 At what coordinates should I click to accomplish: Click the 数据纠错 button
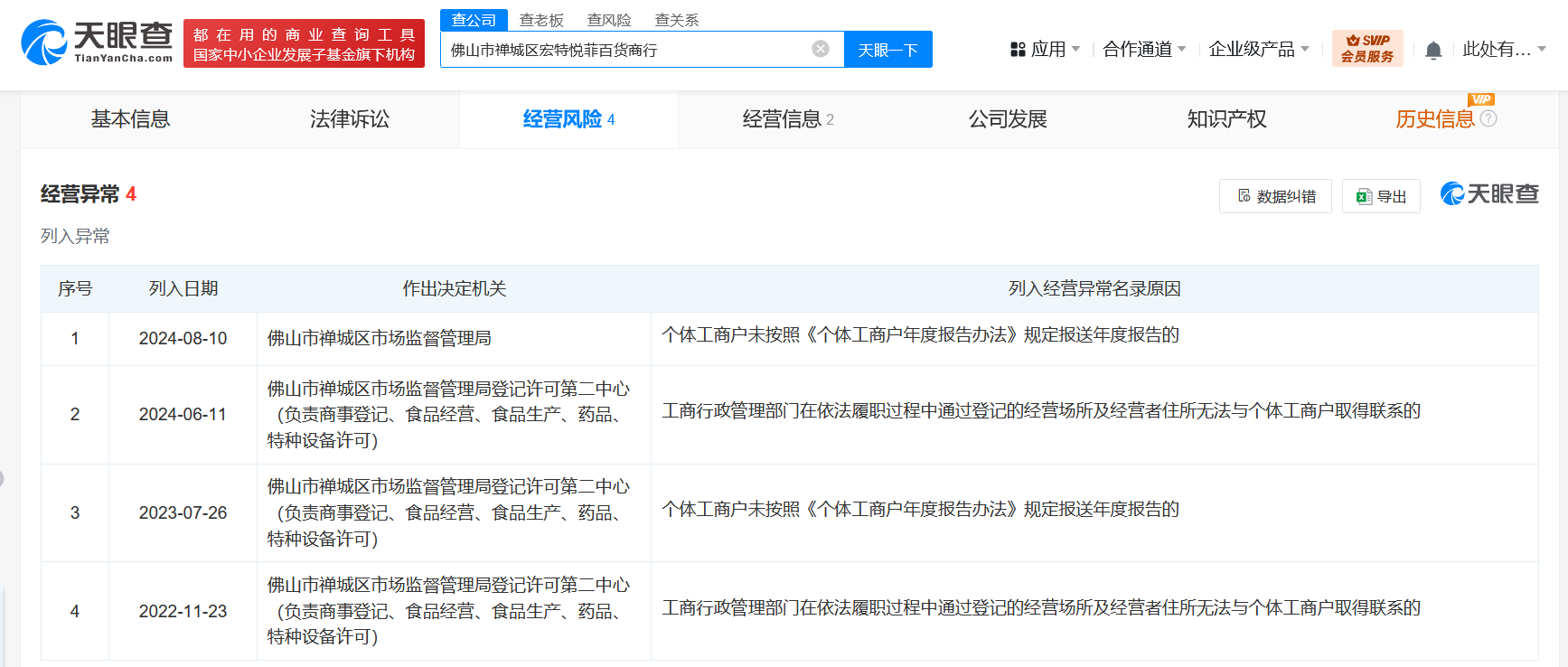point(1275,196)
